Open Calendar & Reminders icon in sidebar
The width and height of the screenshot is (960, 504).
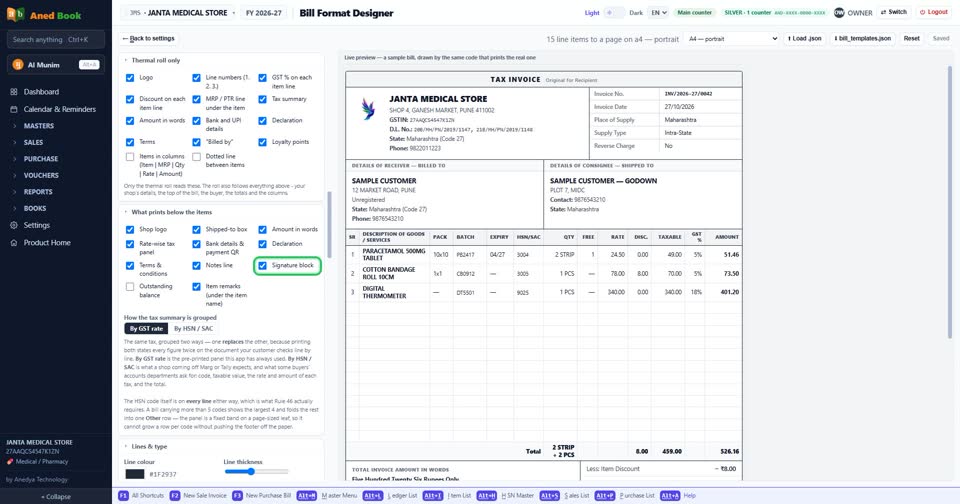[x=13, y=109]
